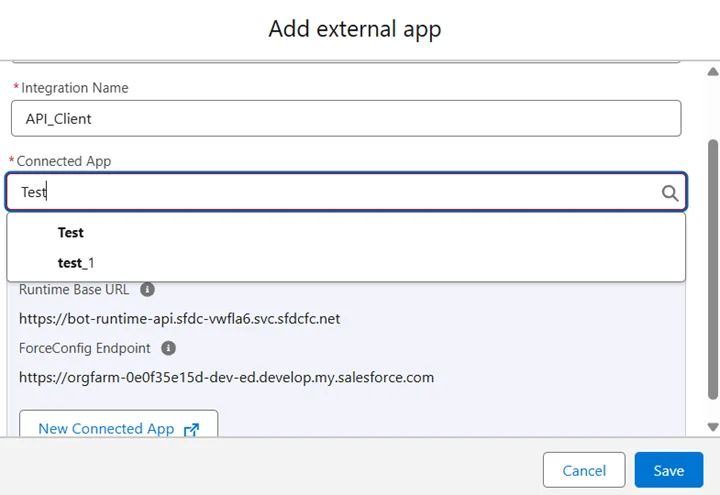Click the info icon beside Runtime Base URL

147,290
